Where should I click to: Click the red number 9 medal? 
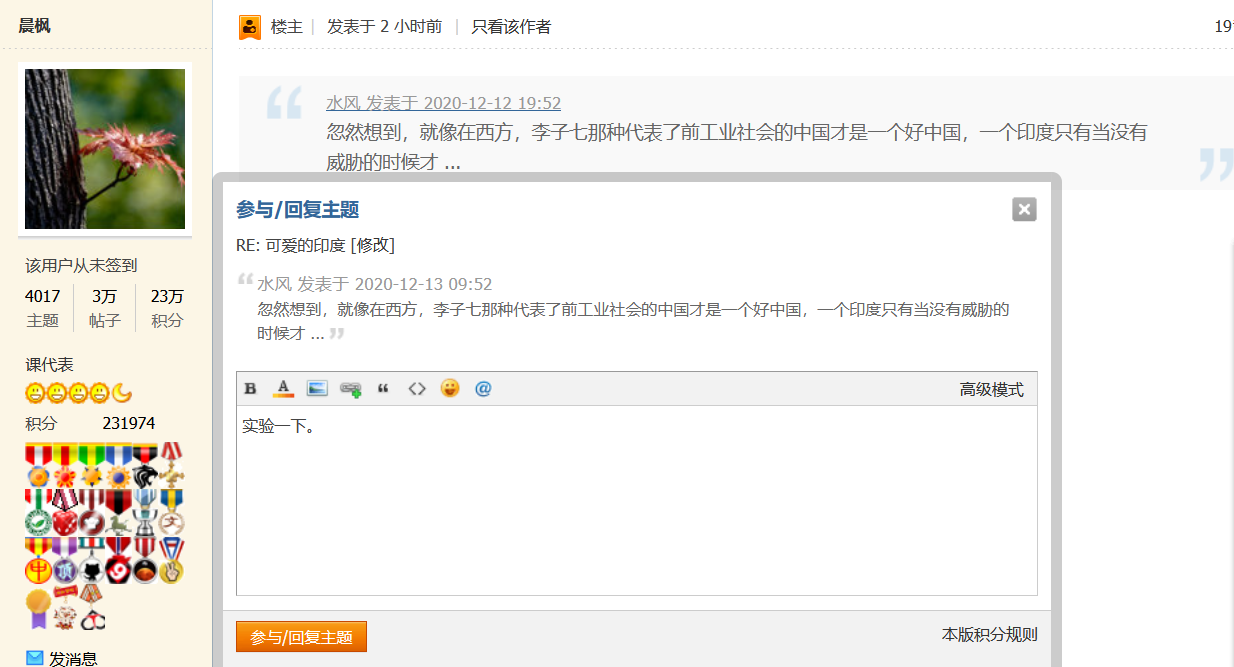pos(118,560)
